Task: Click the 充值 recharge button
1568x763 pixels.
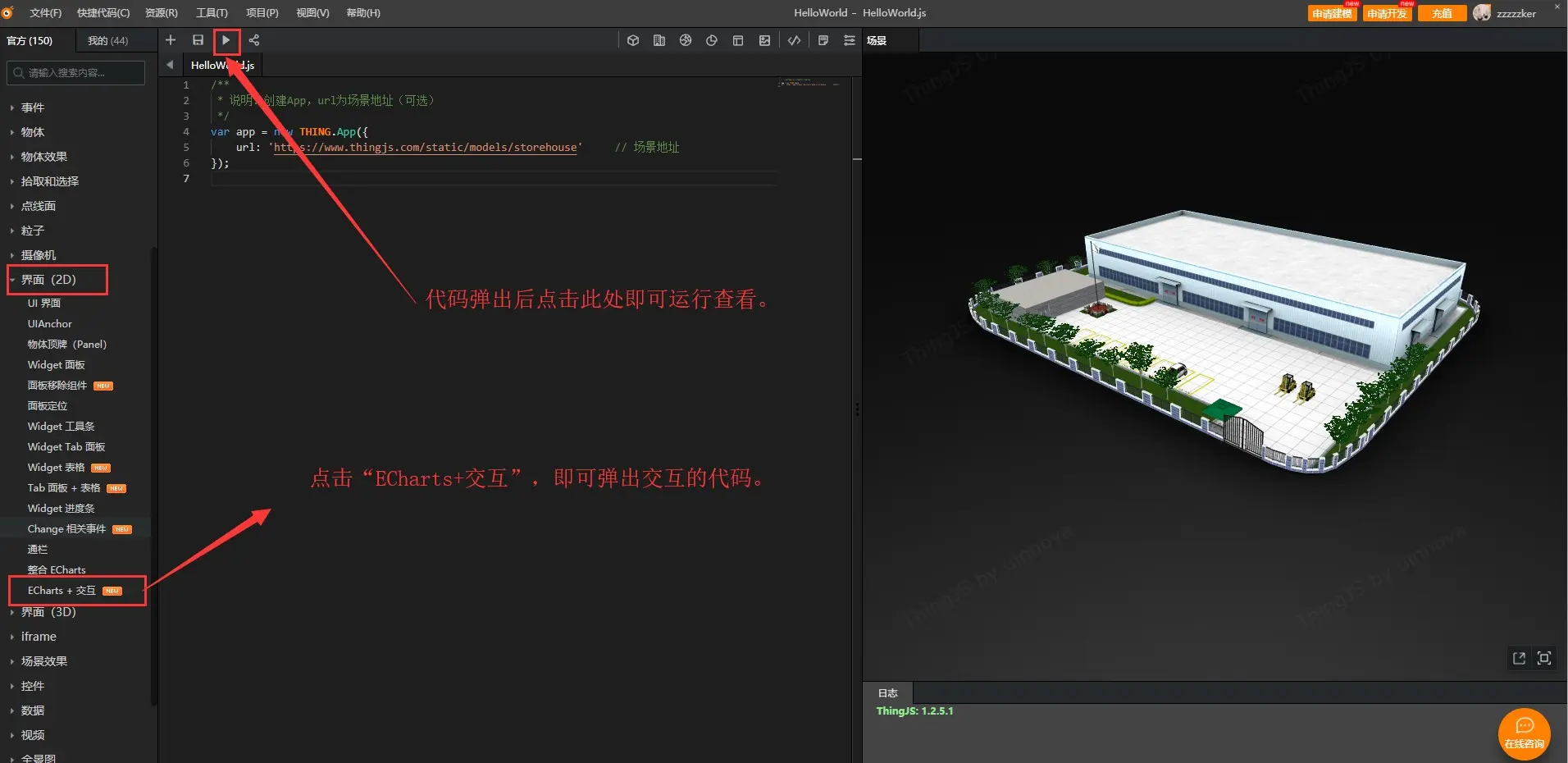Action: coord(1442,13)
